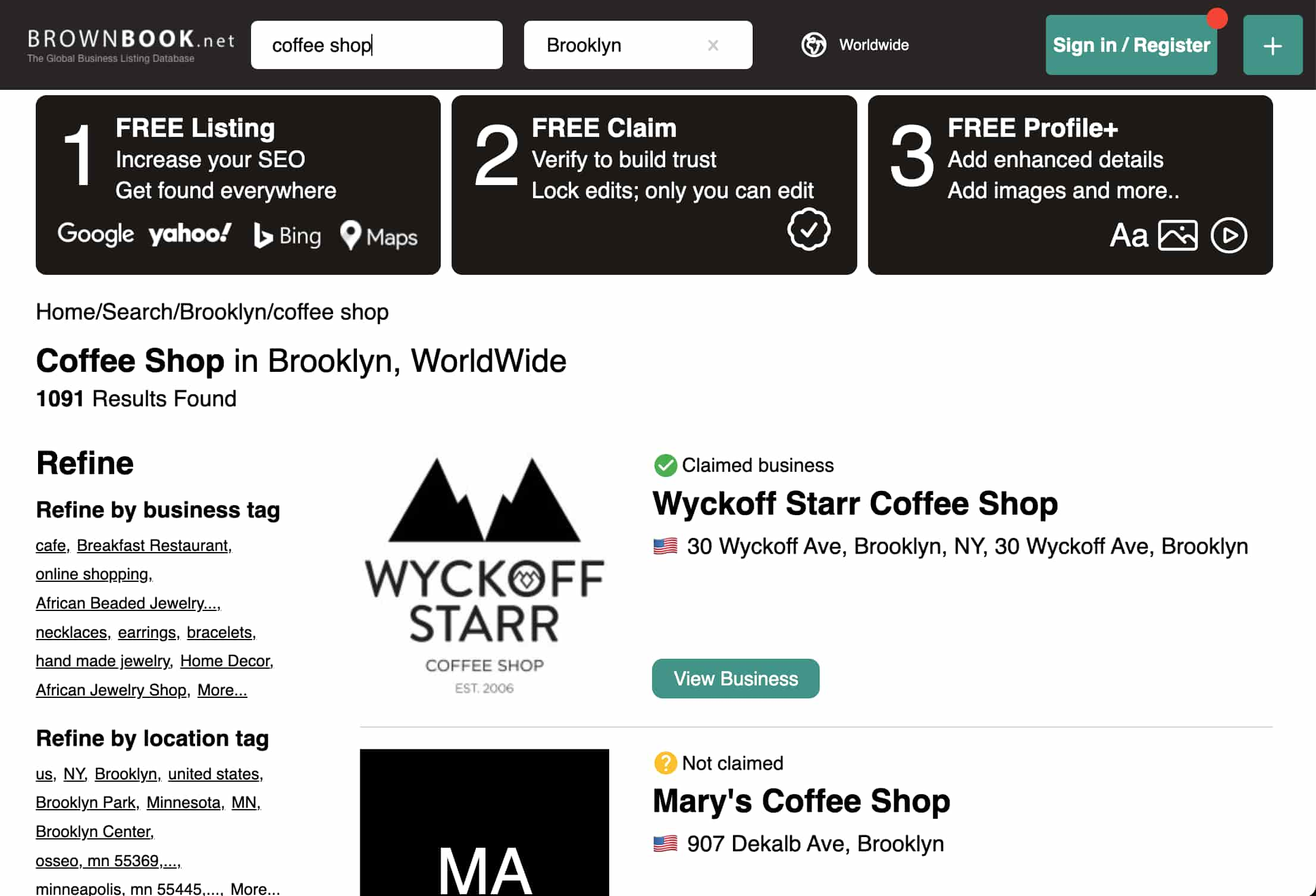Toggle the Worldwide location filter
Image resolution: width=1316 pixels, height=896 pixels.
[855, 45]
